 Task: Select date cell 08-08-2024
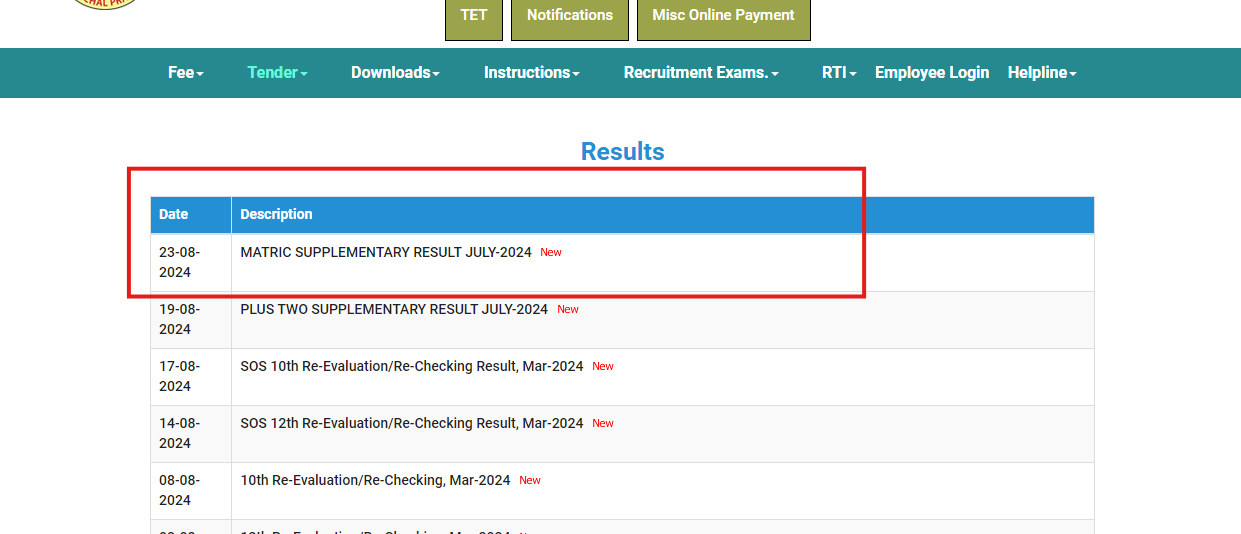click(191, 491)
